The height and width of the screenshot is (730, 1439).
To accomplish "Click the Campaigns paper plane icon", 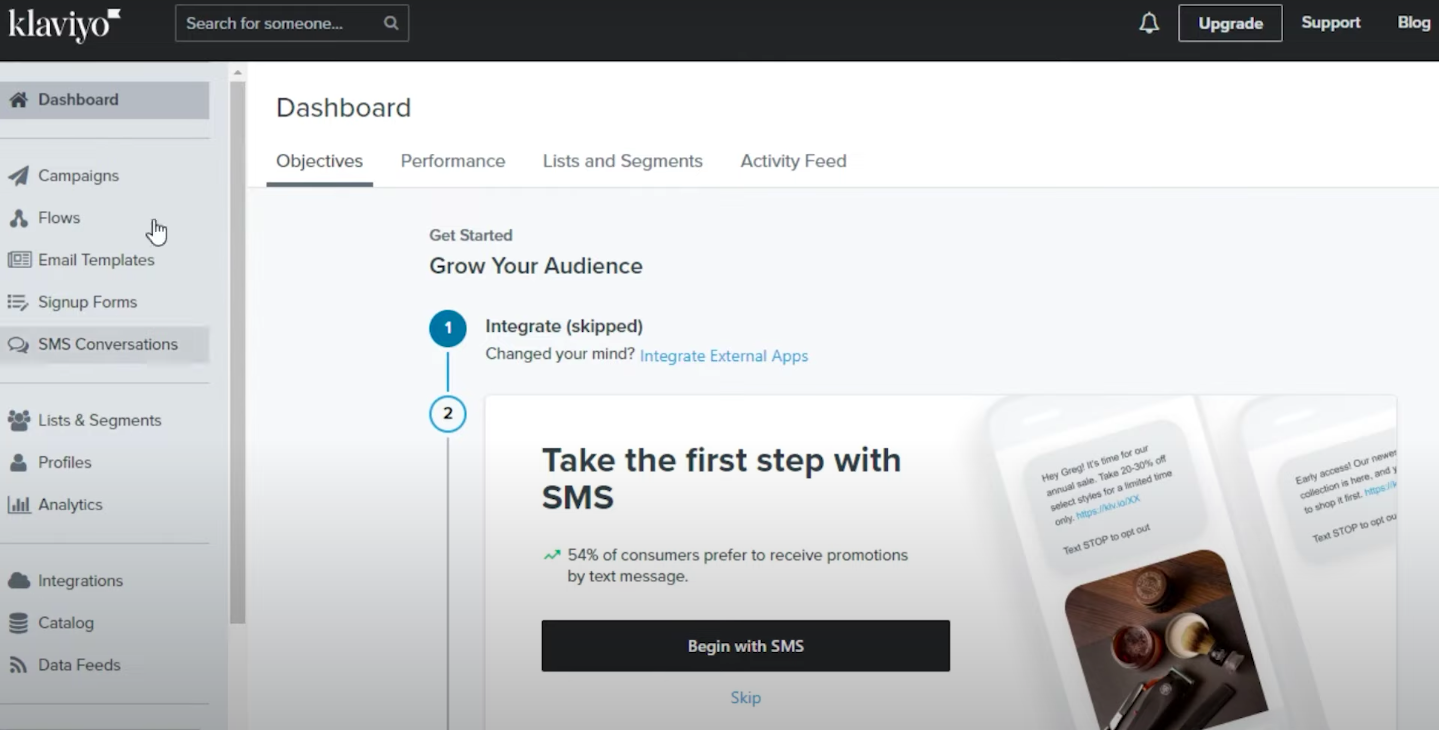I will [18, 176].
